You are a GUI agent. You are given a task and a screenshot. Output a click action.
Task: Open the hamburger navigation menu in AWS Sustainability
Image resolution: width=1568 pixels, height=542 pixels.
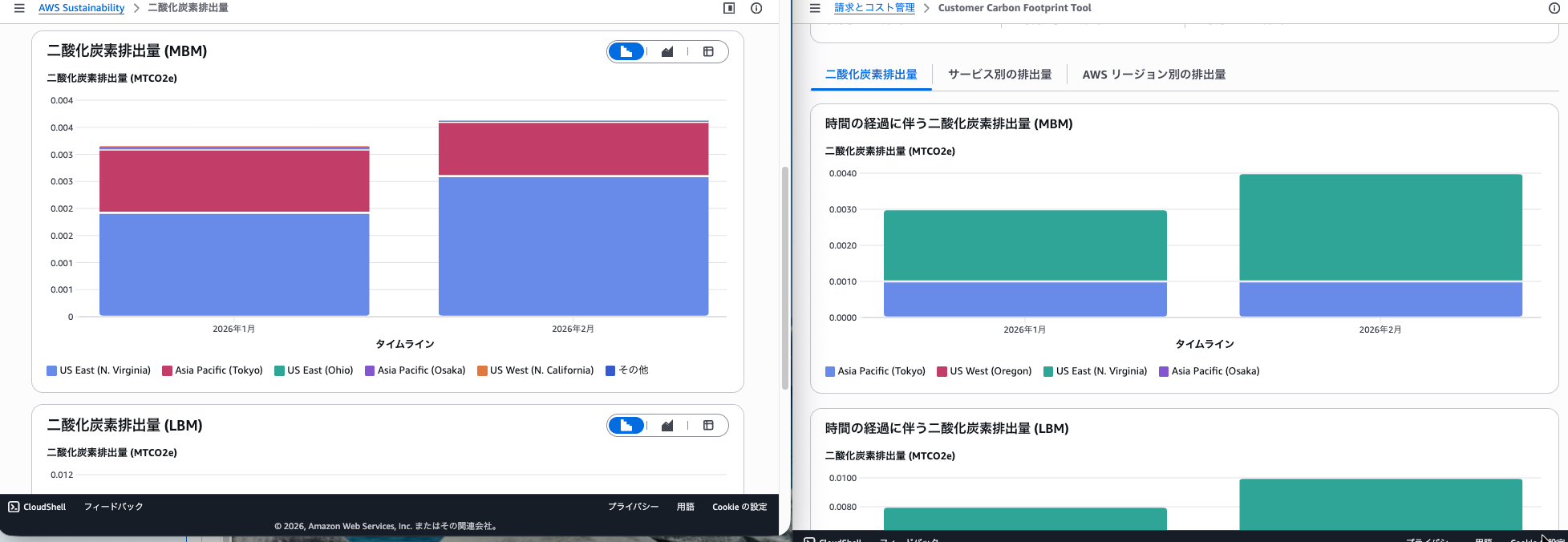(x=19, y=8)
